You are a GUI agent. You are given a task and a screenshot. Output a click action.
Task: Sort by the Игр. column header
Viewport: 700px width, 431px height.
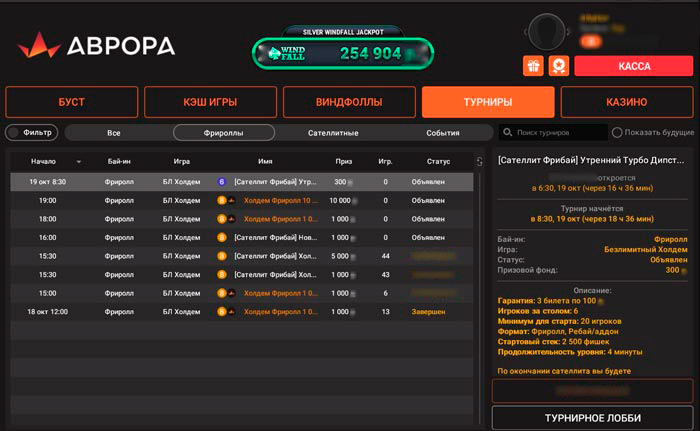[x=385, y=161]
